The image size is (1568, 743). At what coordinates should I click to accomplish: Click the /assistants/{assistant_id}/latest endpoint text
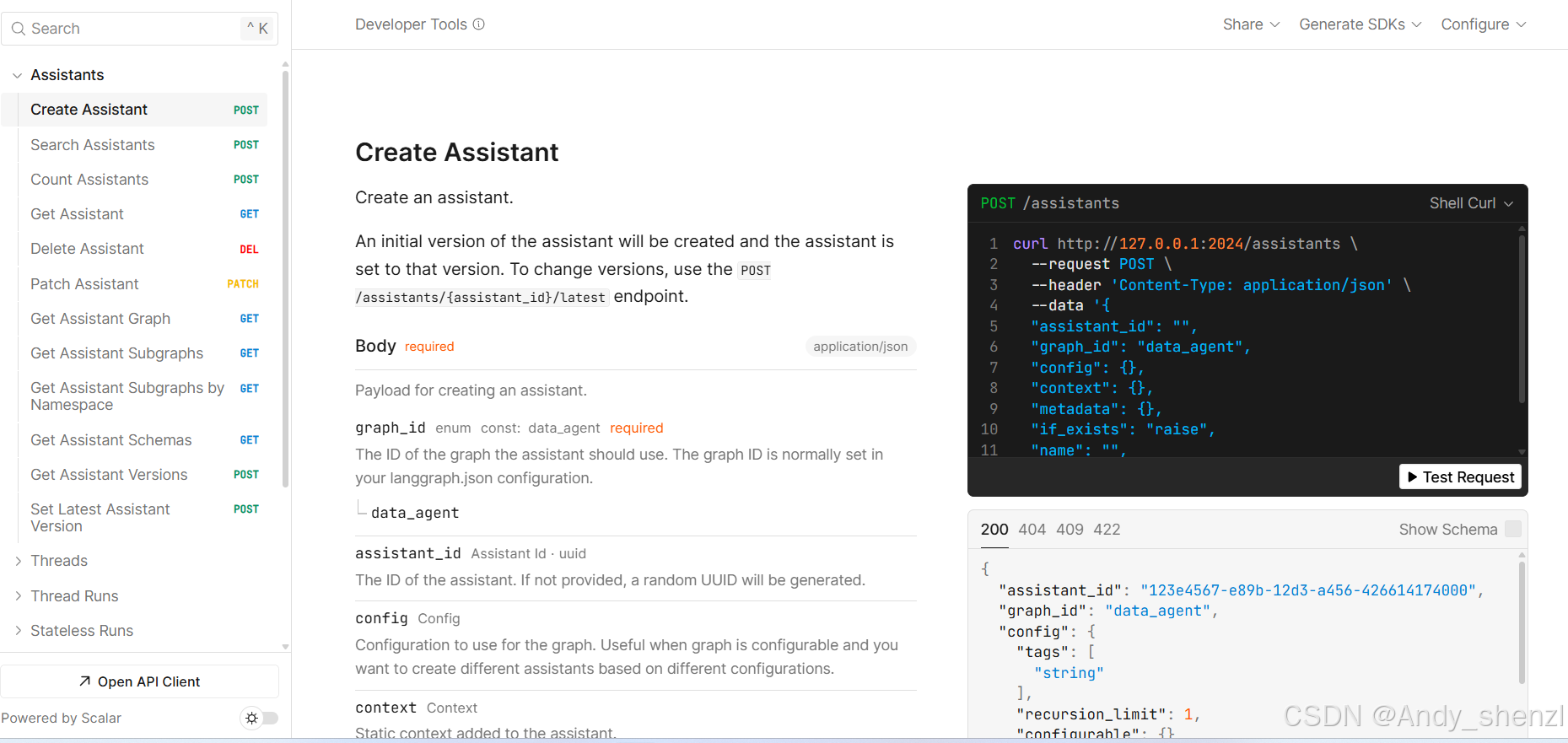coord(482,297)
